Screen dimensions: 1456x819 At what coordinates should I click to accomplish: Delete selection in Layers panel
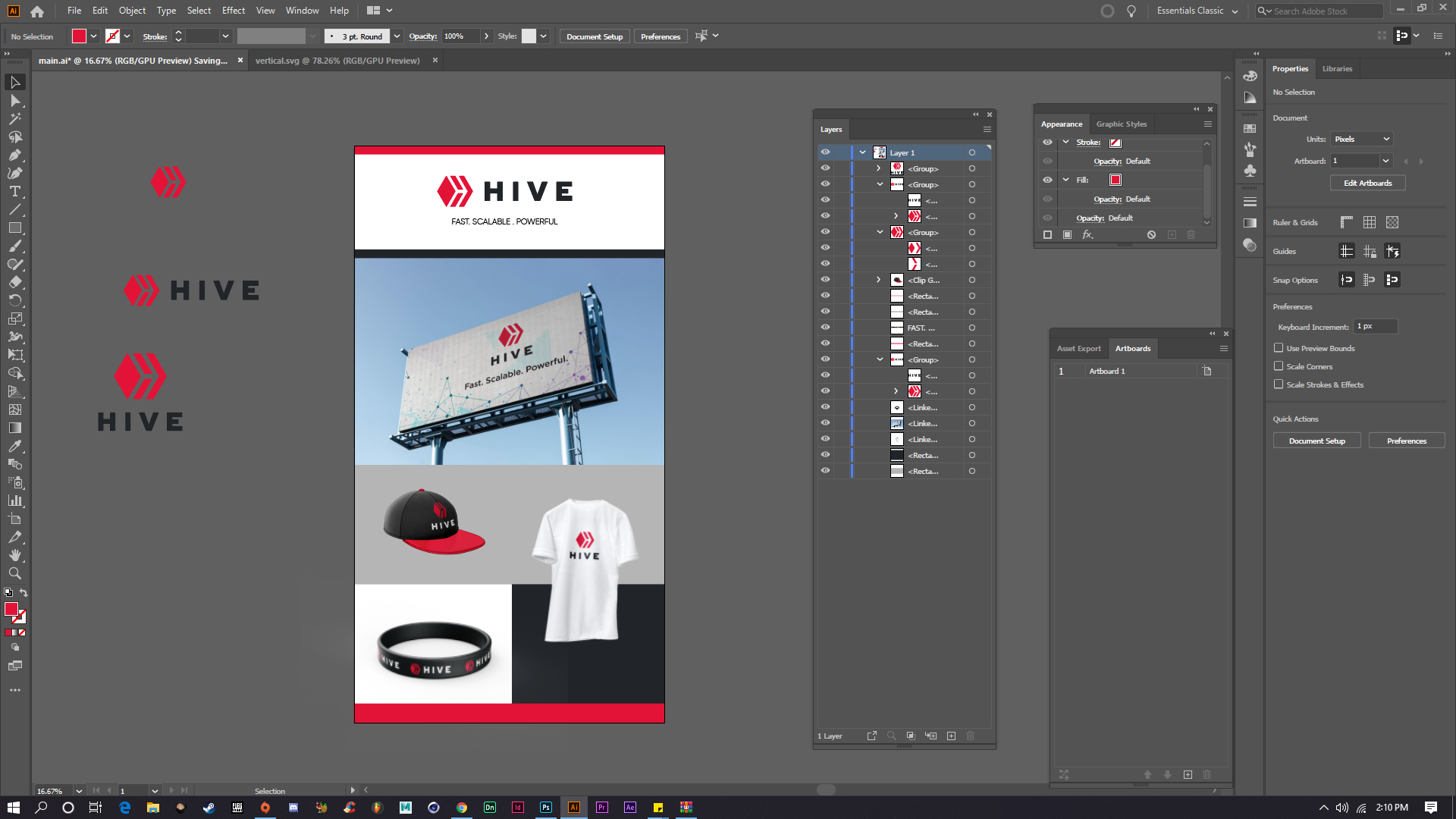970,736
